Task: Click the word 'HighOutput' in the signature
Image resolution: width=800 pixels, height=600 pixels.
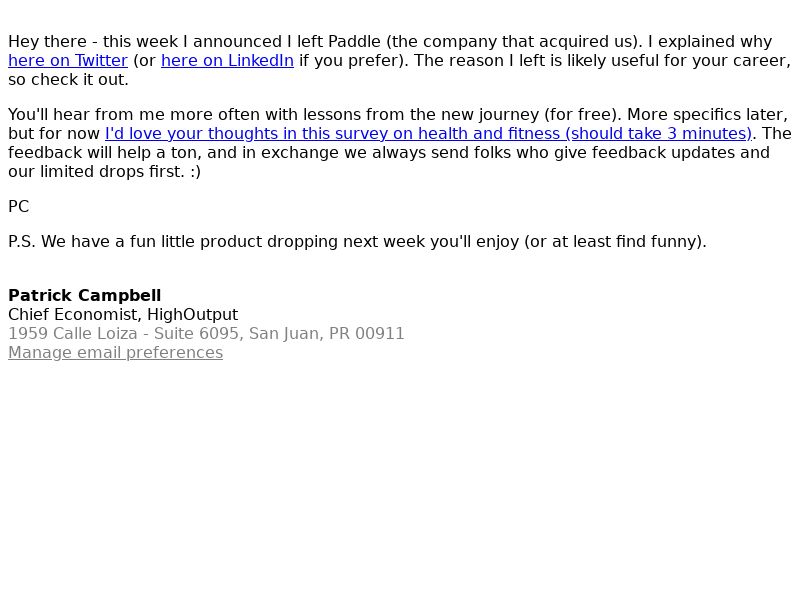Action: [192, 314]
